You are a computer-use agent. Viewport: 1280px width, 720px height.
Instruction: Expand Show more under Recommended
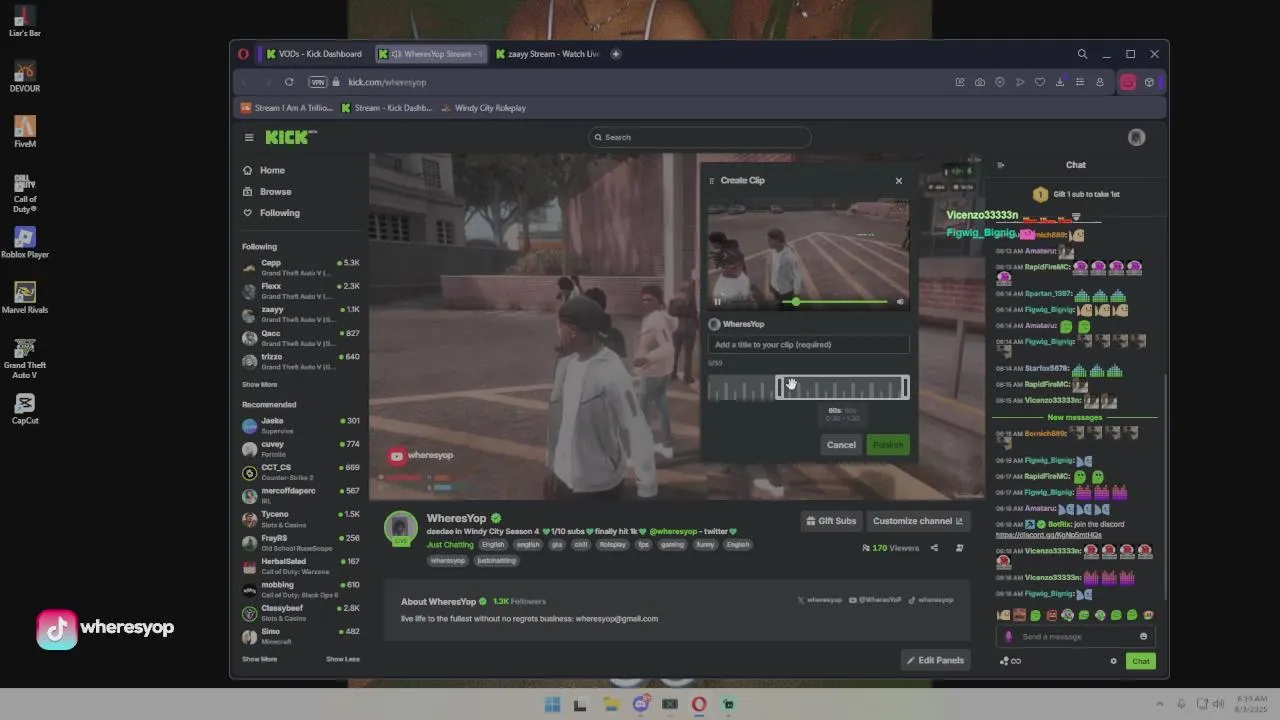pyautogui.click(x=259, y=659)
